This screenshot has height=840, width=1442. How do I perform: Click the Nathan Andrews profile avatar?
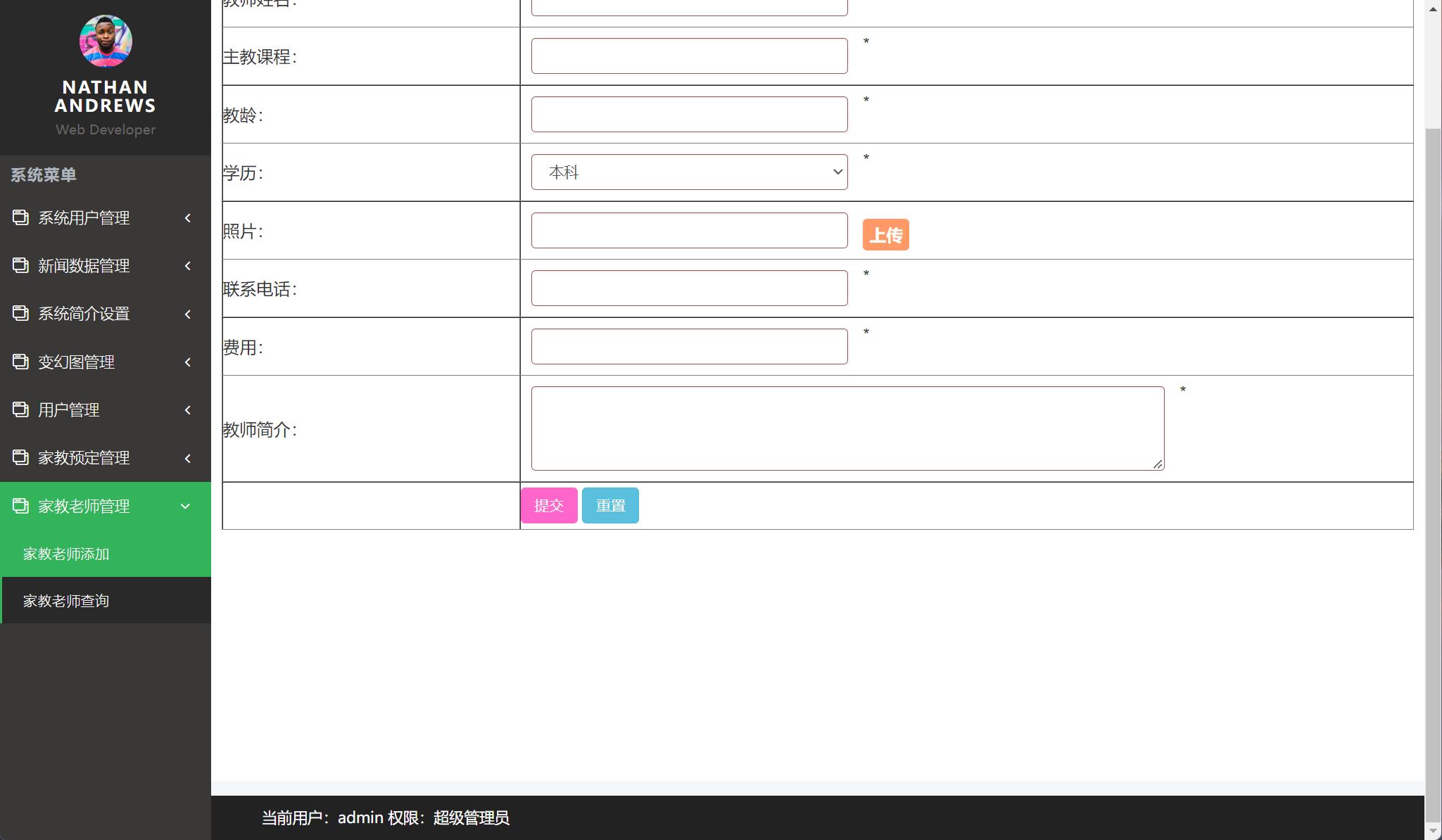coord(106,41)
